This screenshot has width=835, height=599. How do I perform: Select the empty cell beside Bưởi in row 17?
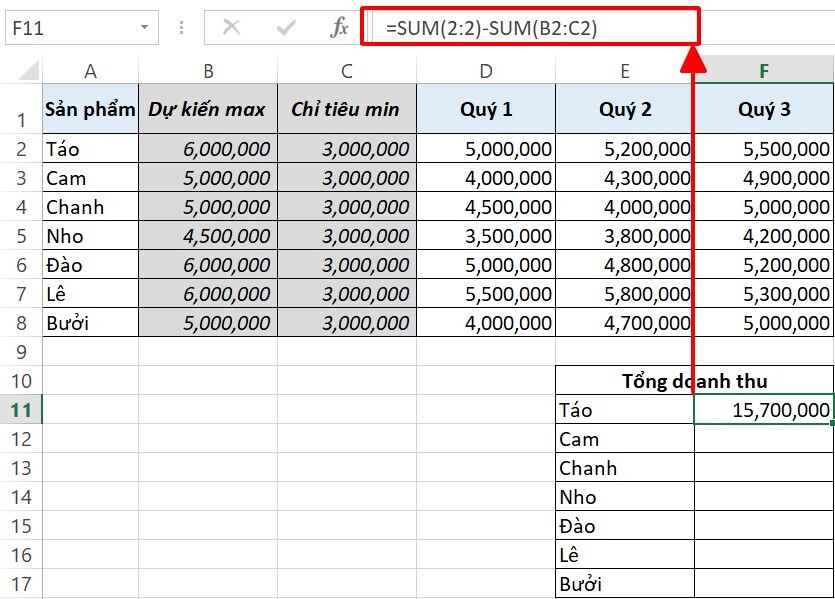click(763, 583)
